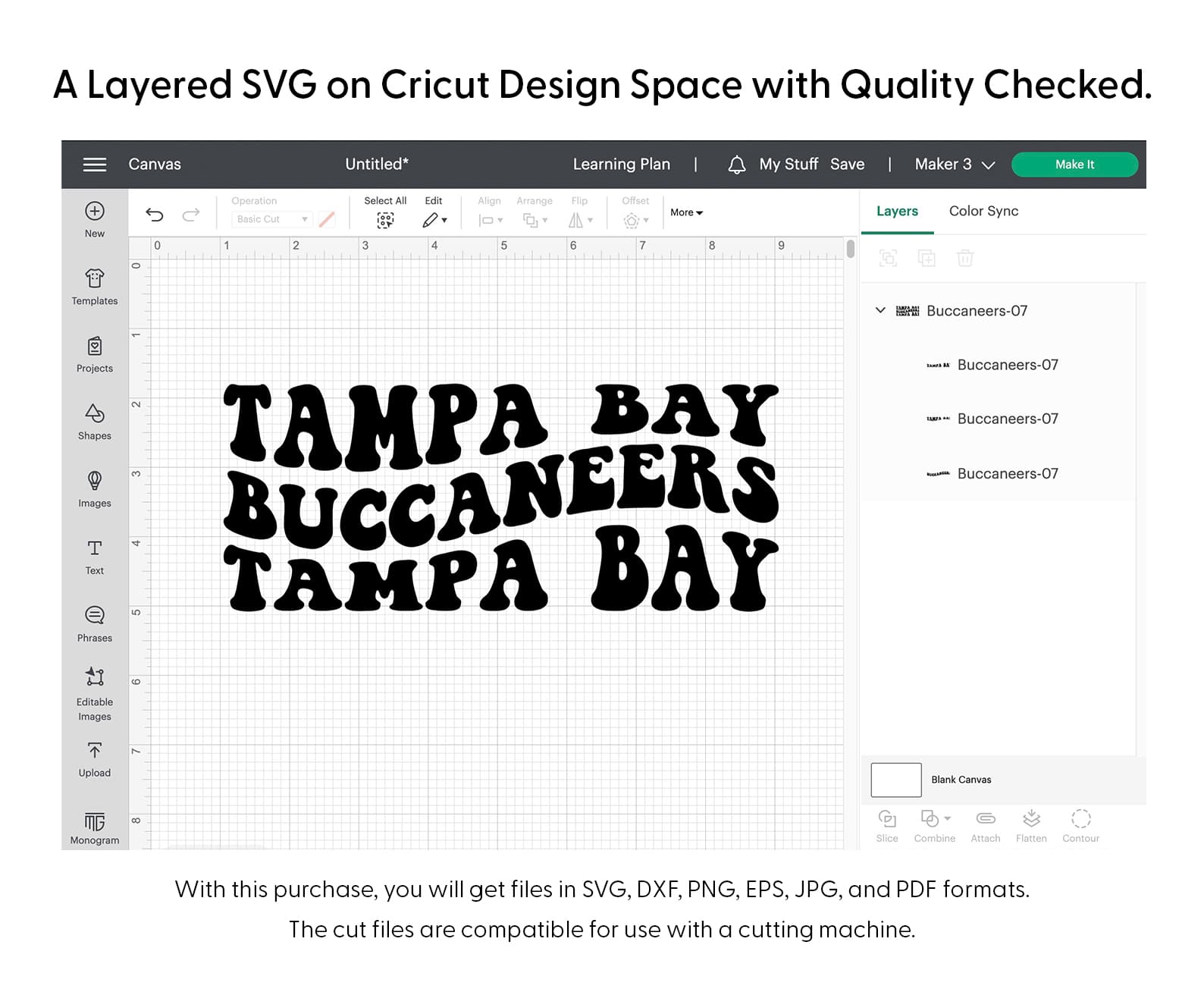Click the green Make It button
The image size is (1204, 992).
coord(1074,165)
